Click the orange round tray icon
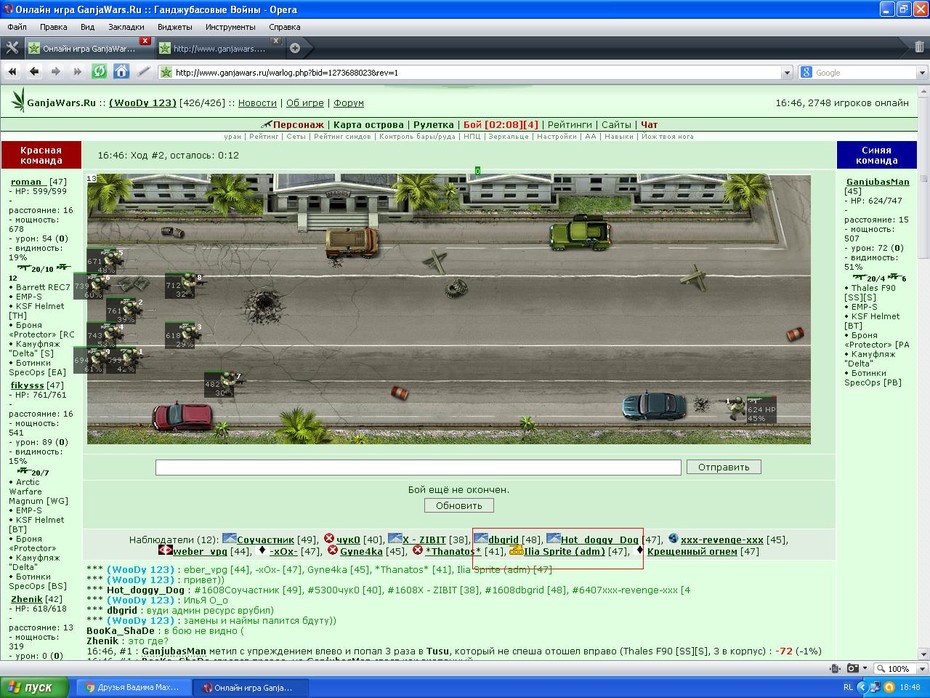Image resolution: width=930 pixels, height=698 pixels. (888, 687)
